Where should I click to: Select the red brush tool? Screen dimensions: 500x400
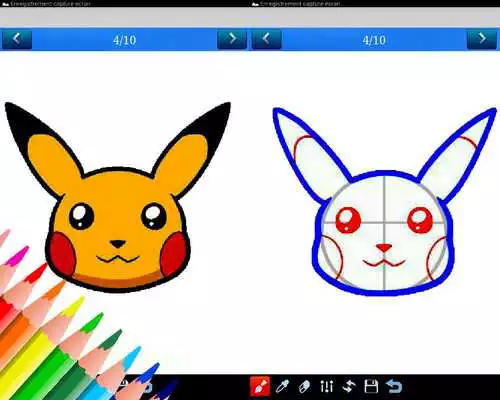tap(260, 386)
